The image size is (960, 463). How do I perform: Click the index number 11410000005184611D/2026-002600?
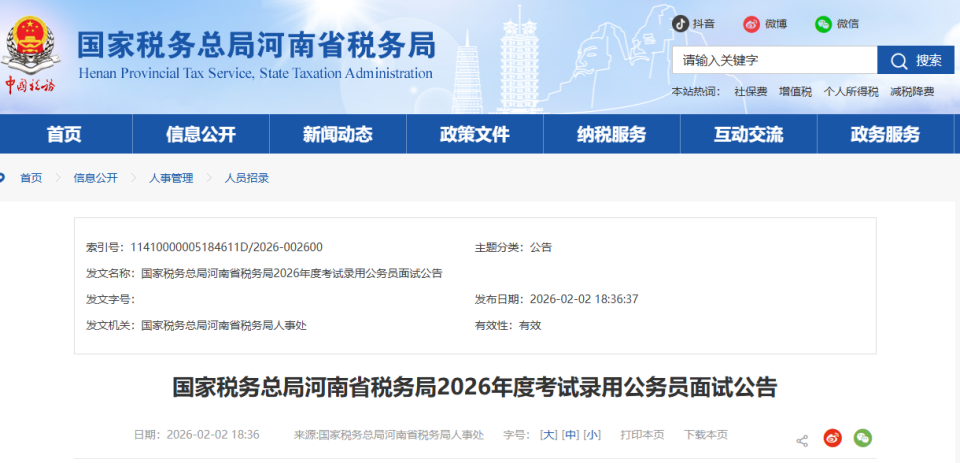coord(227,247)
